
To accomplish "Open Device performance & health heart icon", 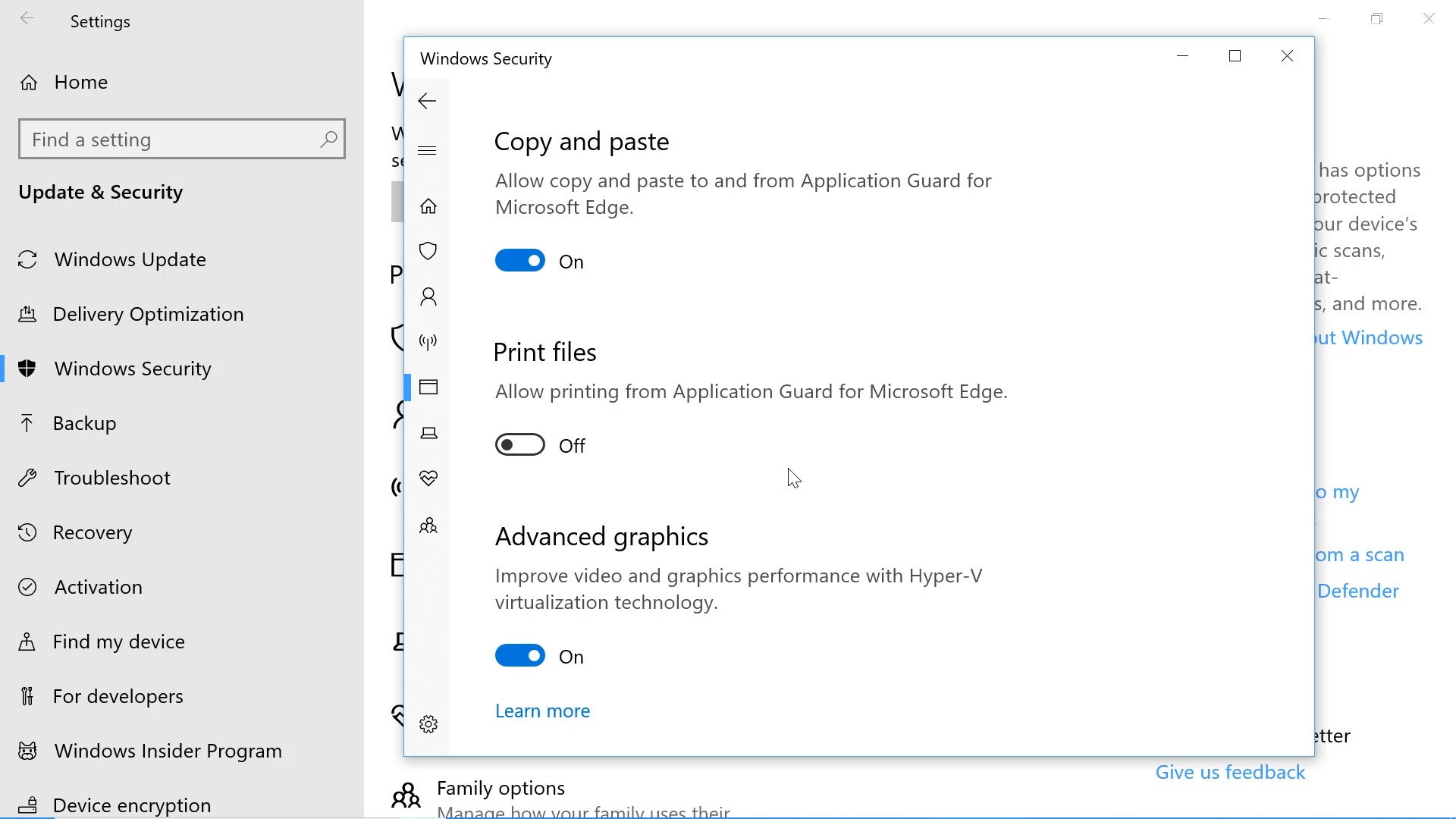I will tap(428, 479).
